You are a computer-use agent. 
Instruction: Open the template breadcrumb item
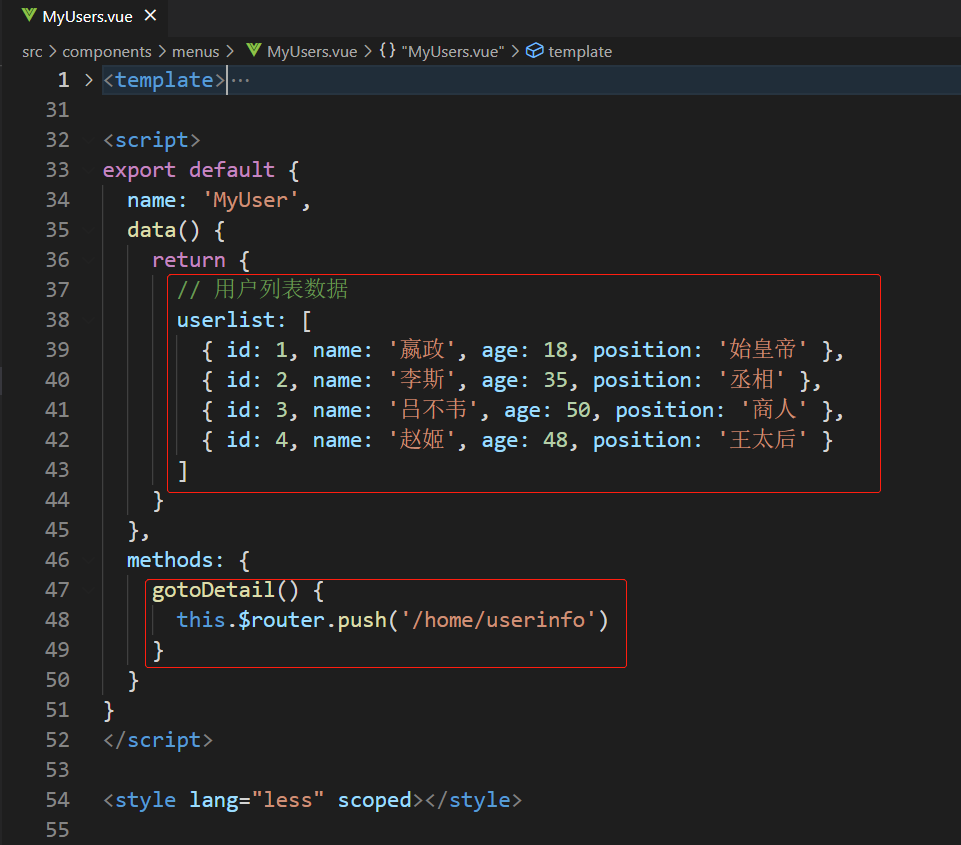click(580, 51)
